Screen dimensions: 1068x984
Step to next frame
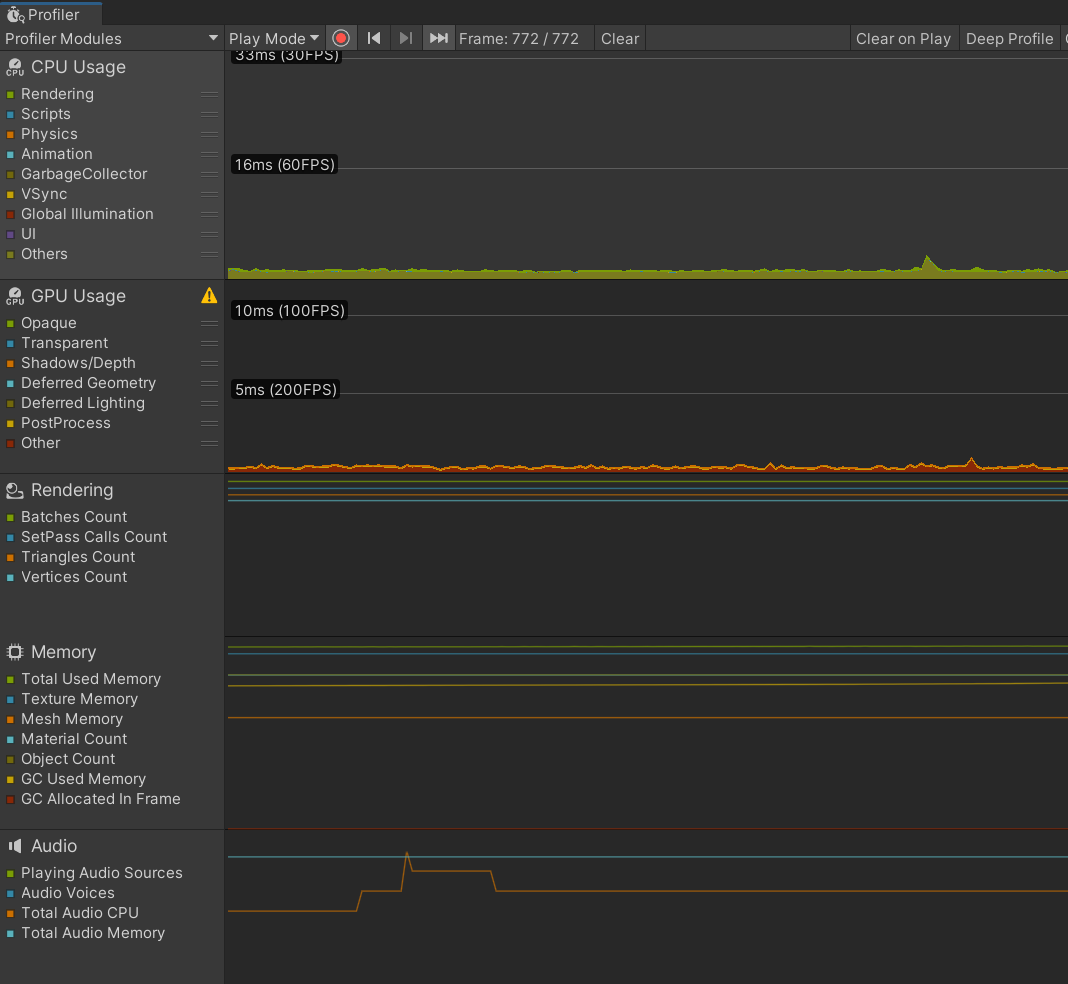(405, 38)
